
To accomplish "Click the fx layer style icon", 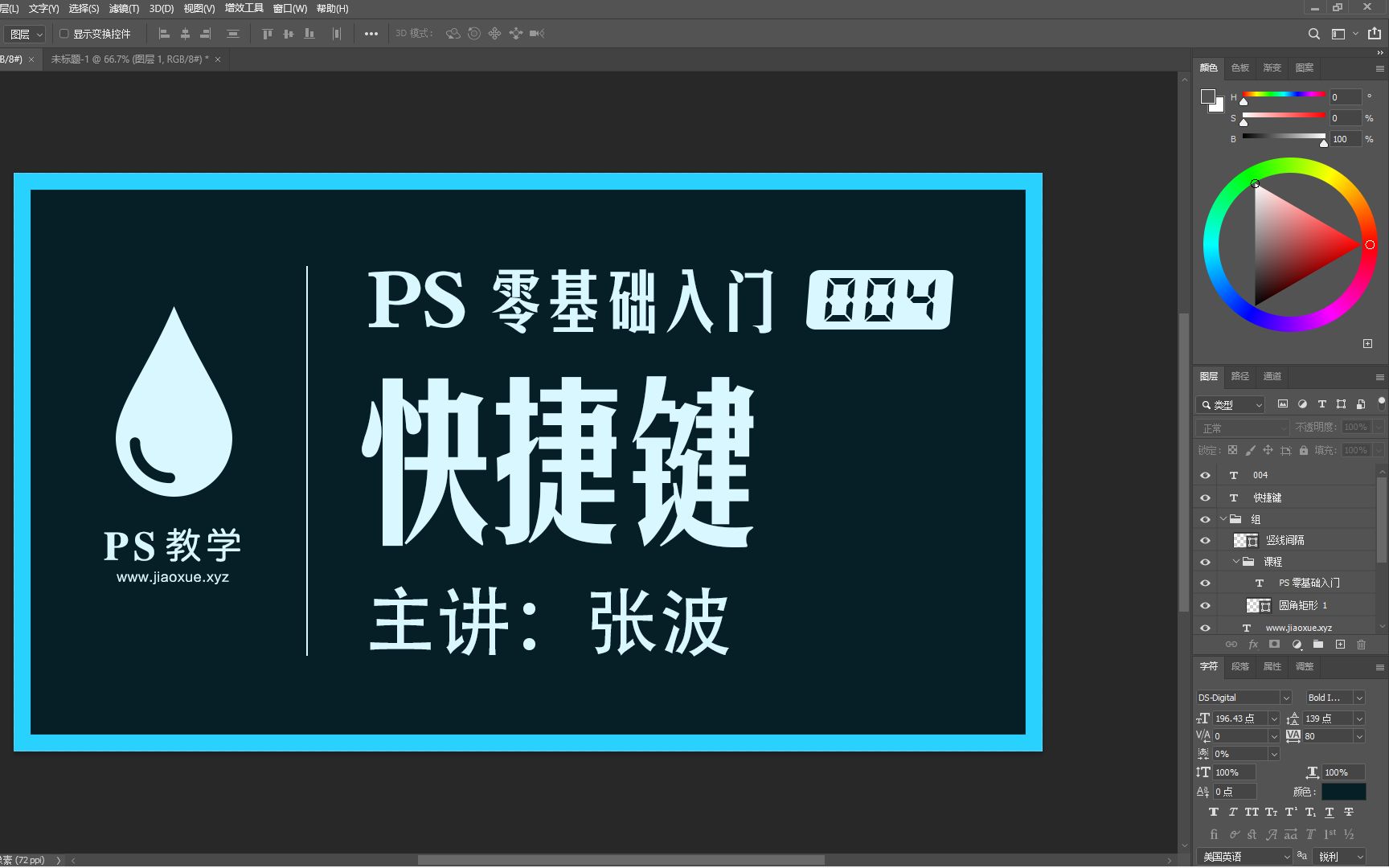I will [x=1253, y=645].
